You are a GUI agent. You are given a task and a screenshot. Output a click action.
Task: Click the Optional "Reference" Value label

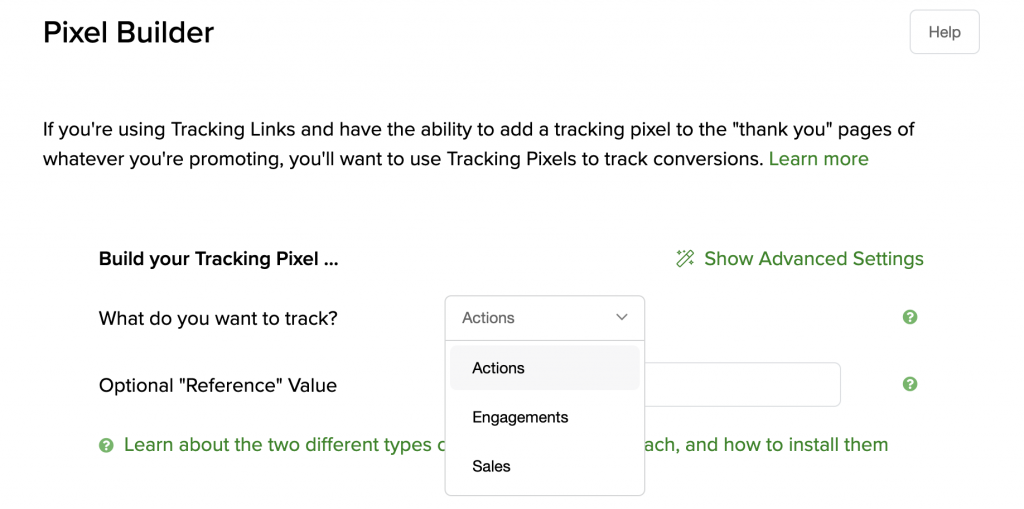coord(217,385)
